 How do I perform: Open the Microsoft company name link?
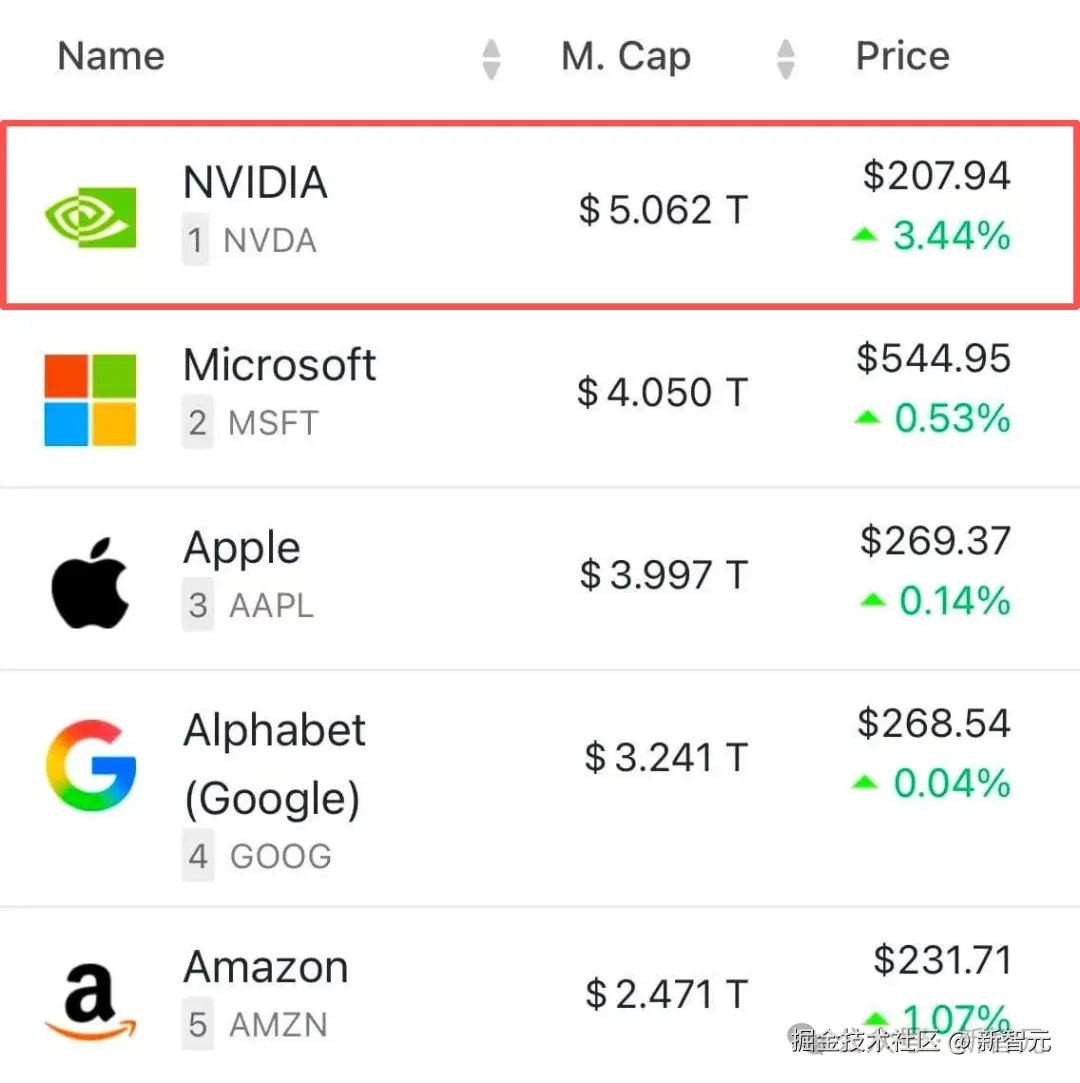(279, 366)
